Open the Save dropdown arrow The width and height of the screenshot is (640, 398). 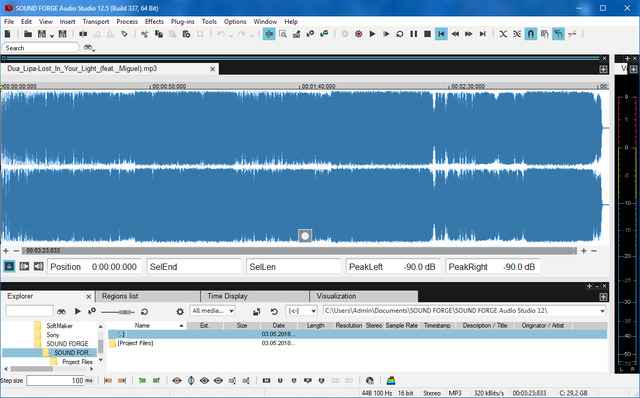coord(52,36)
